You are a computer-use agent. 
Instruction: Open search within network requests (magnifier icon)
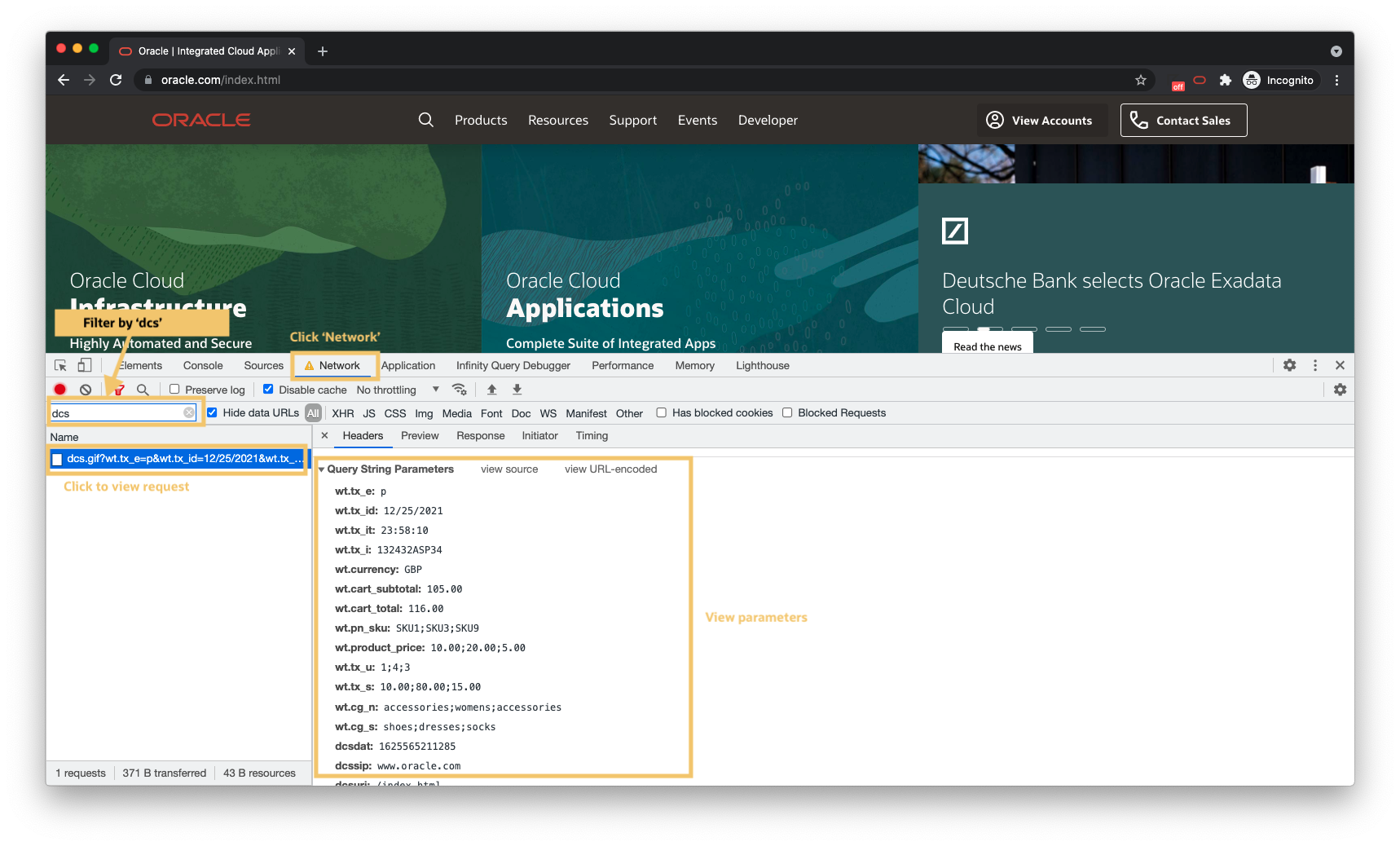pos(143,390)
